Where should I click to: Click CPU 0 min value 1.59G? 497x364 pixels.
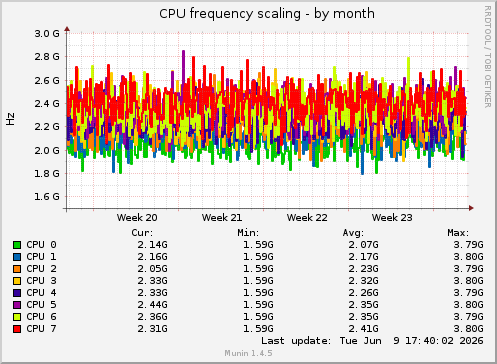pyautogui.click(x=258, y=245)
